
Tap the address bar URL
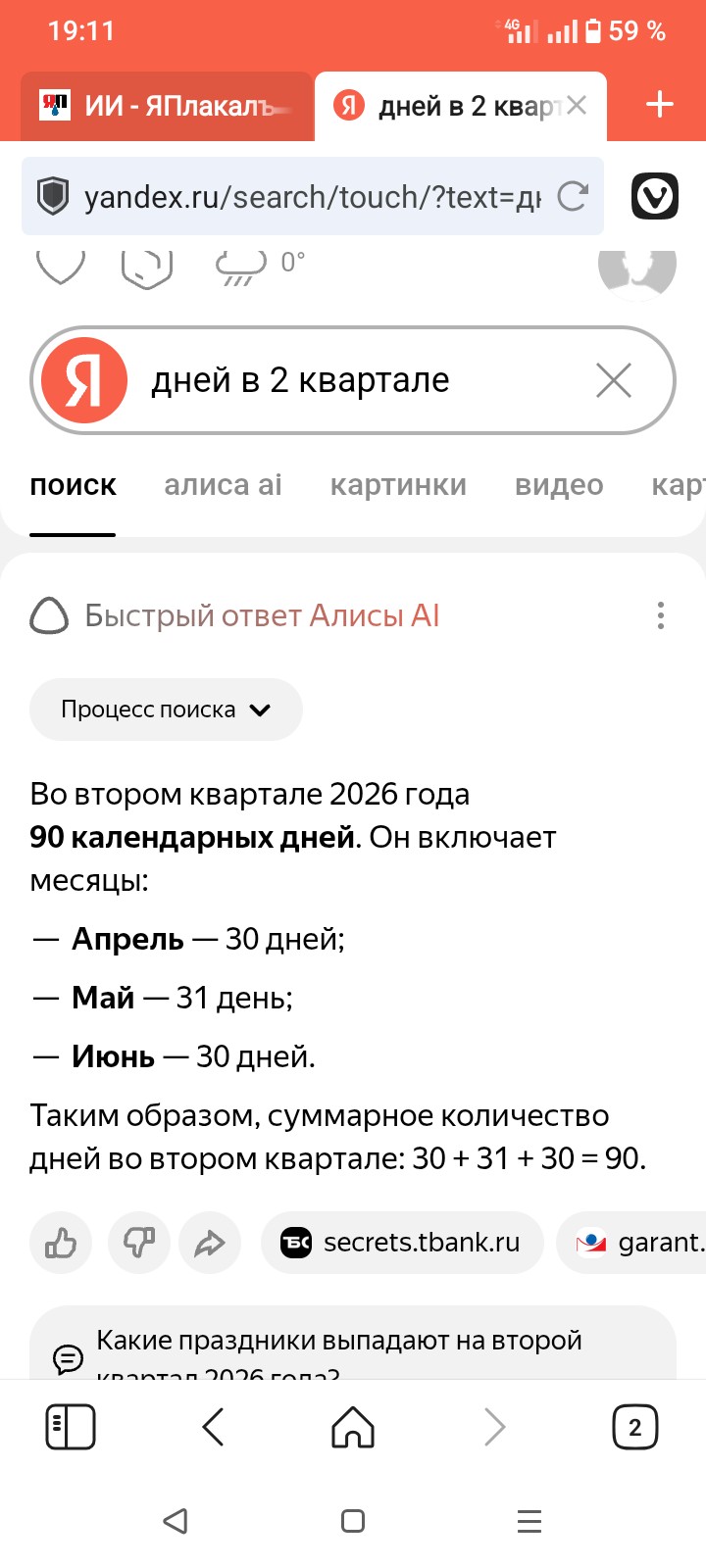pos(312,197)
